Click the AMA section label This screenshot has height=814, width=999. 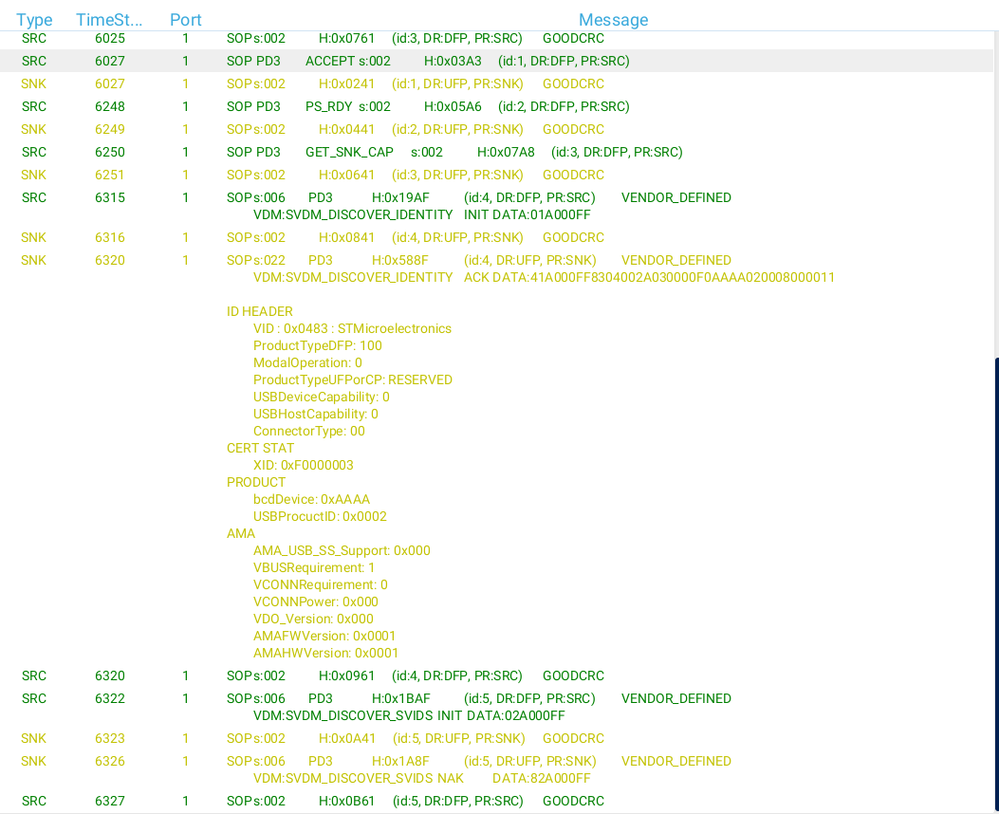[241, 534]
